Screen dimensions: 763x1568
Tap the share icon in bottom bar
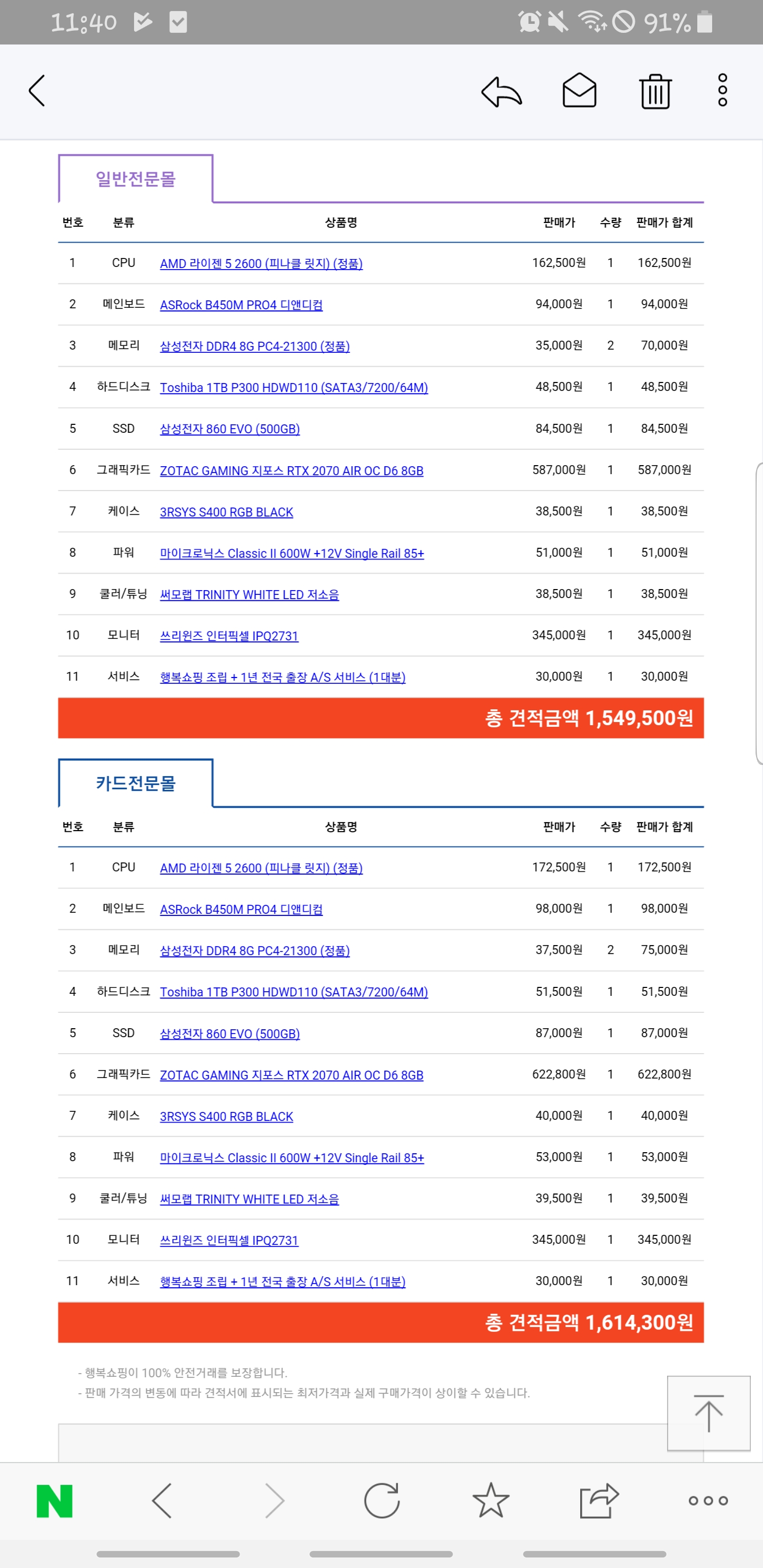click(x=599, y=1500)
